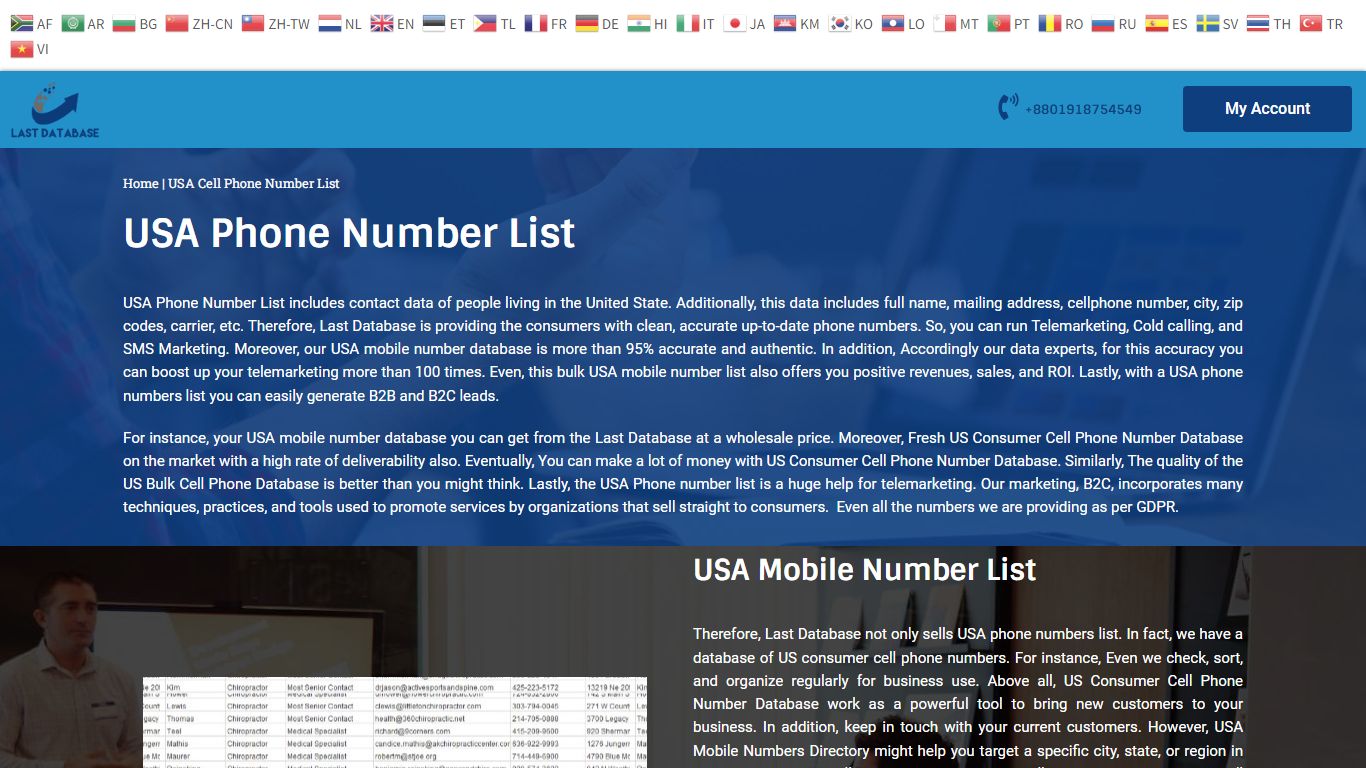Click the phone handset icon
Screen dimensions: 1366x768
pos(1008,107)
